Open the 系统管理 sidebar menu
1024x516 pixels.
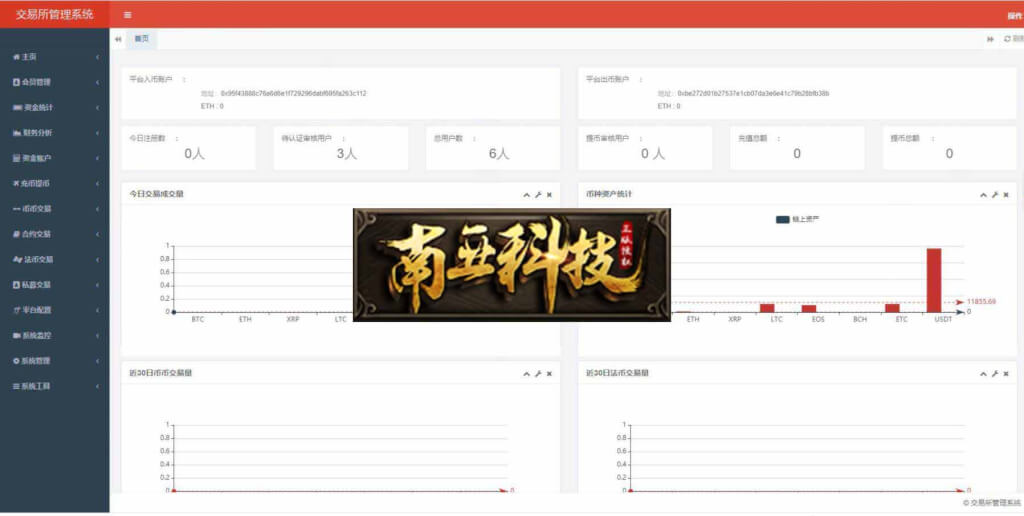pos(55,361)
